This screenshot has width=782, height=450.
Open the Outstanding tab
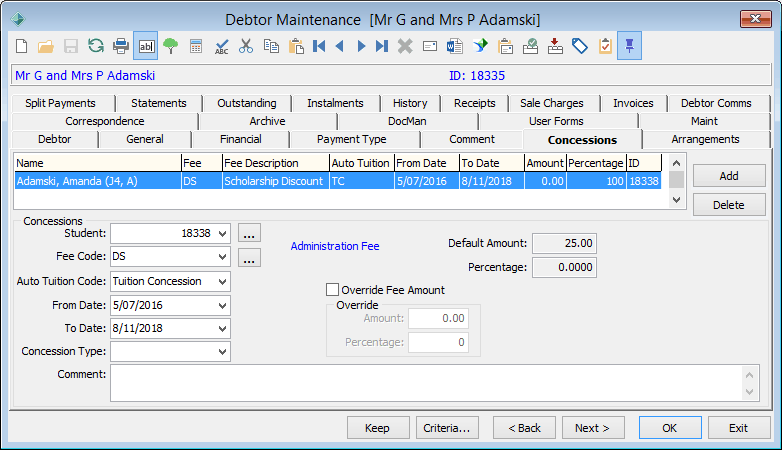coord(247,103)
